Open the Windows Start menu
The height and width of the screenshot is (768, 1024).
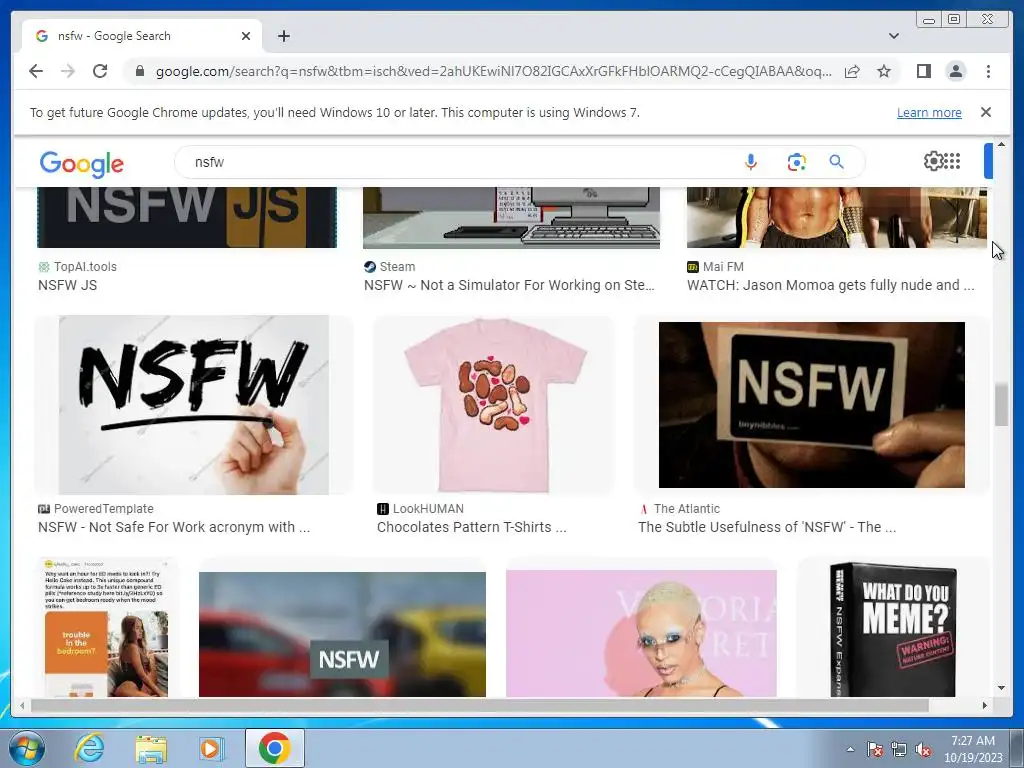27,748
